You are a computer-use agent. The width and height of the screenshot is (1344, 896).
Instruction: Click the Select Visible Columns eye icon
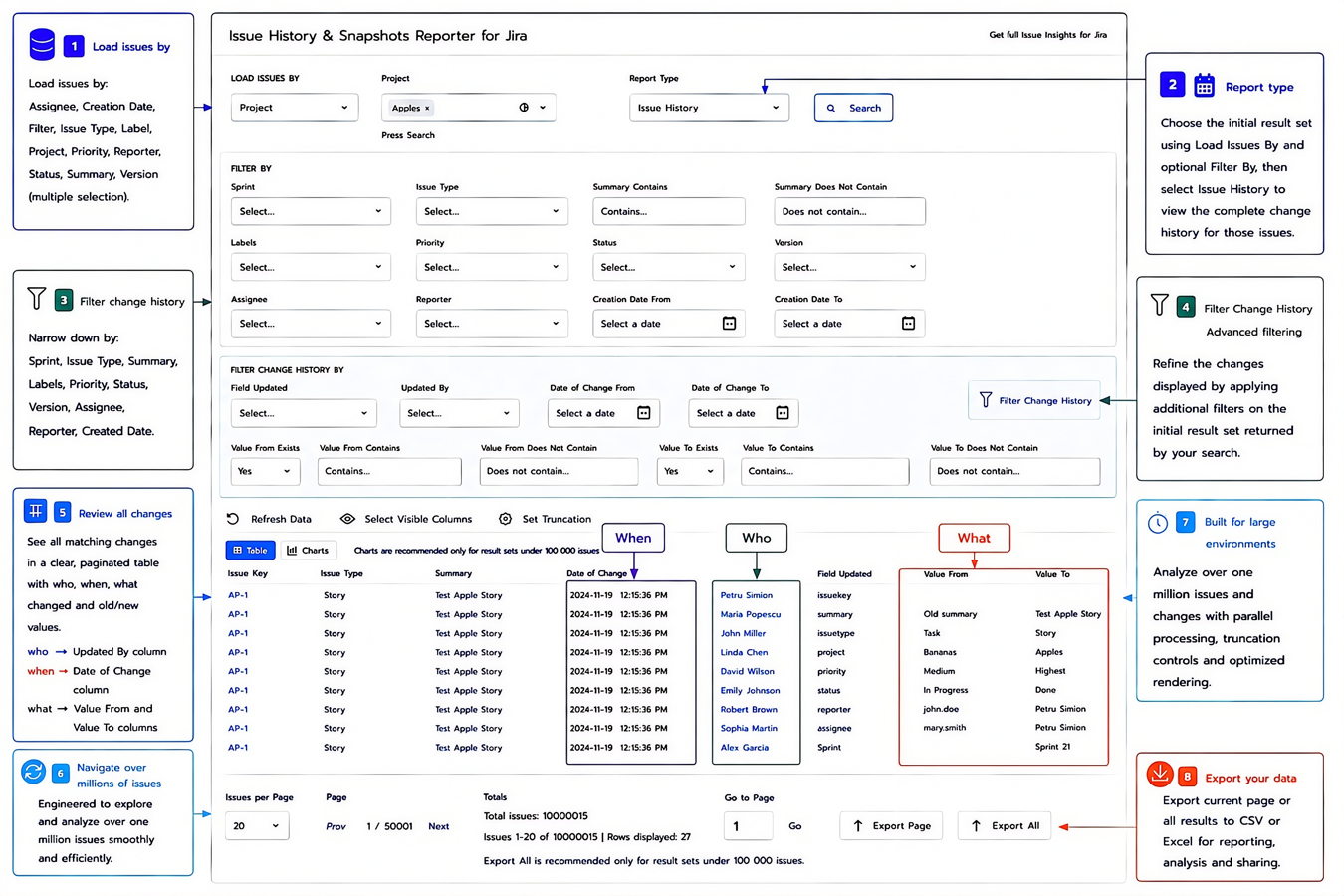[347, 519]
